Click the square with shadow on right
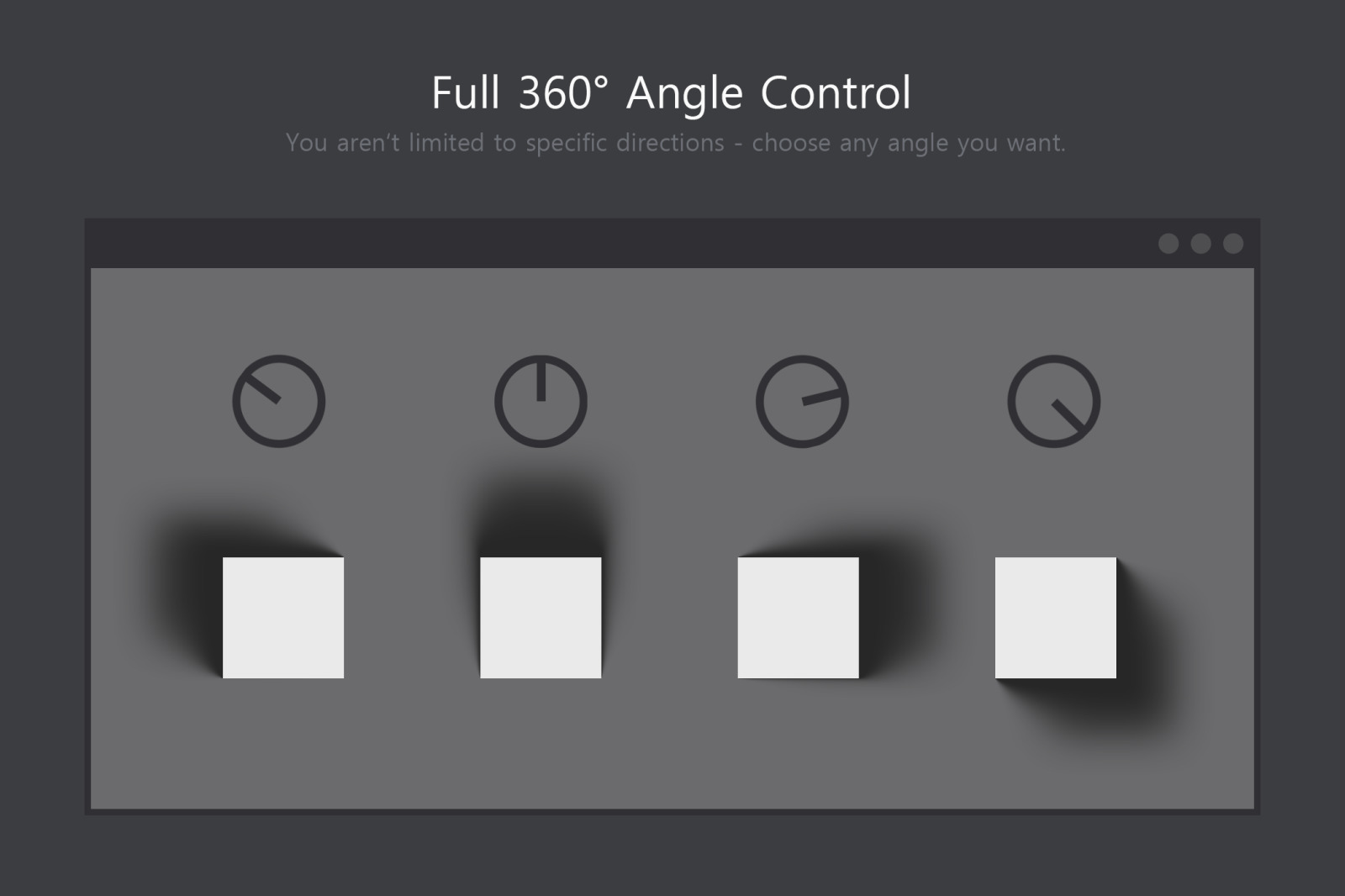1345x896 pixels. 798,618
